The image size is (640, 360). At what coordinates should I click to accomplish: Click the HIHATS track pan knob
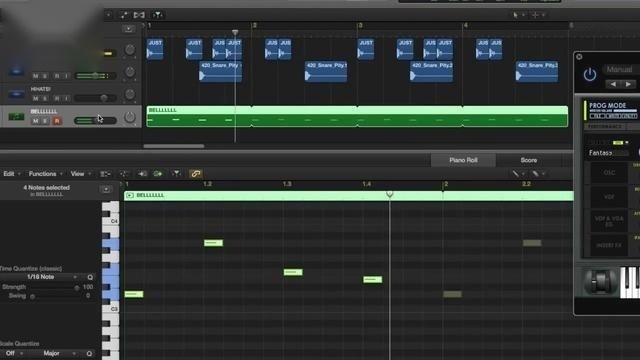(130, 94)
